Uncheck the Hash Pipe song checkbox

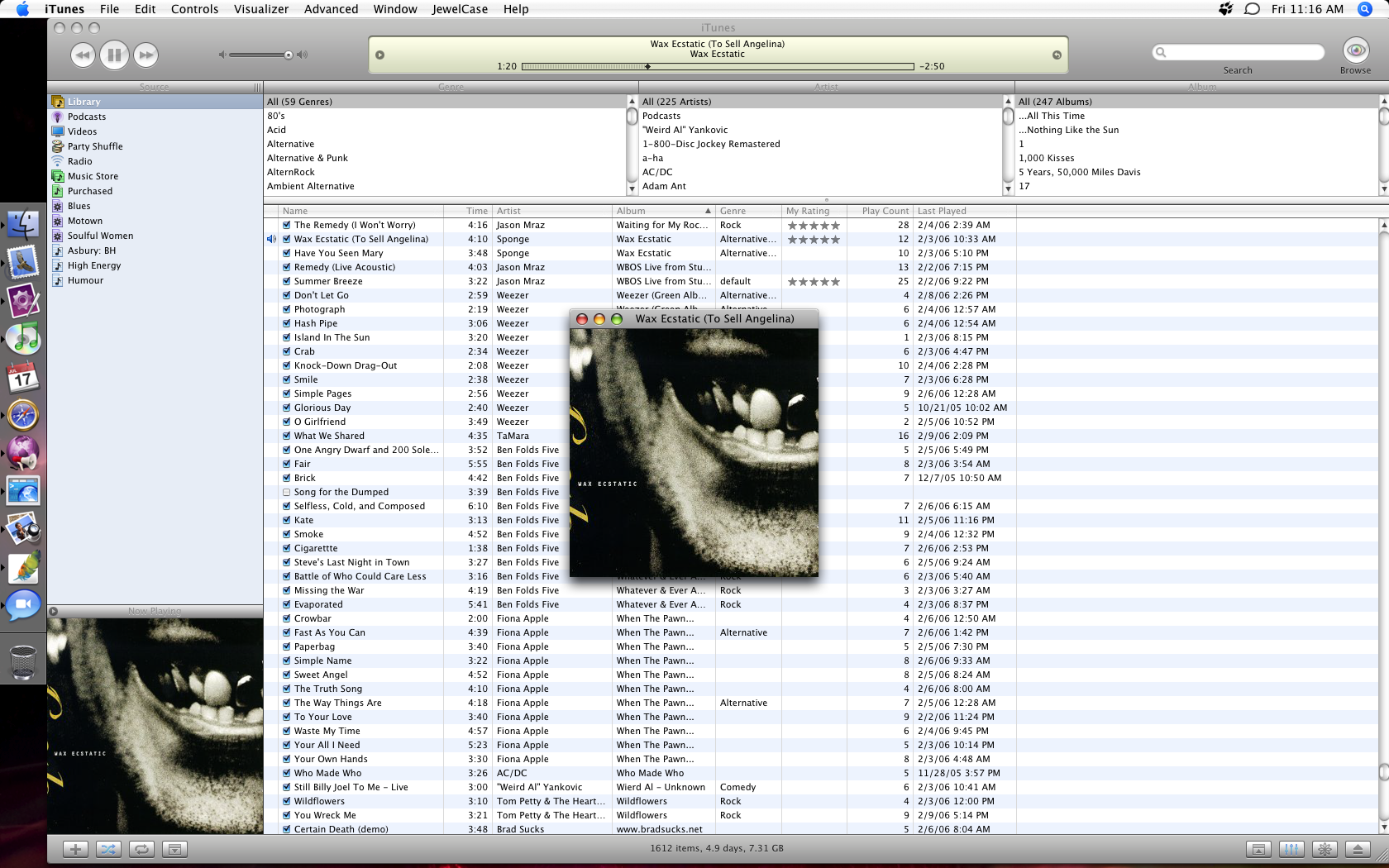click(x=286, y=323)
